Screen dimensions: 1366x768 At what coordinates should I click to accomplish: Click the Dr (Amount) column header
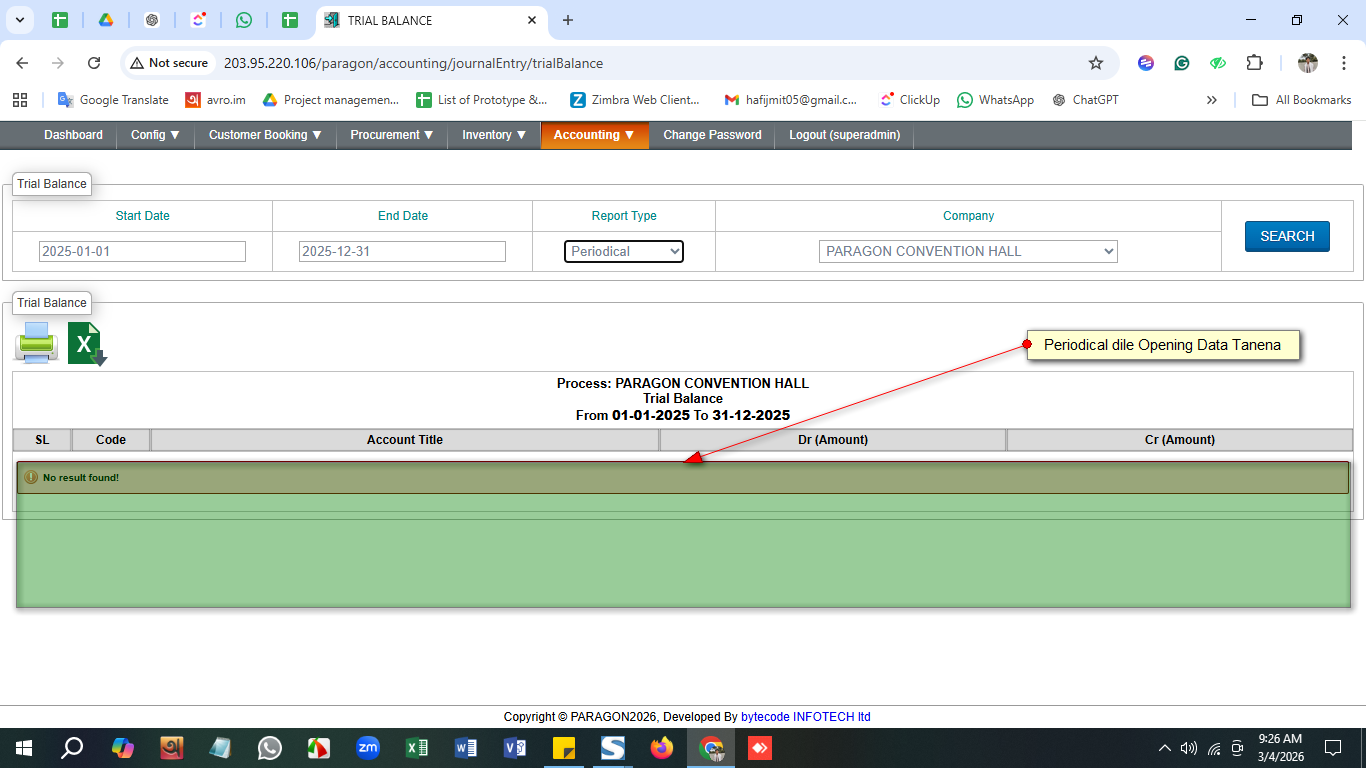[833, 440]
